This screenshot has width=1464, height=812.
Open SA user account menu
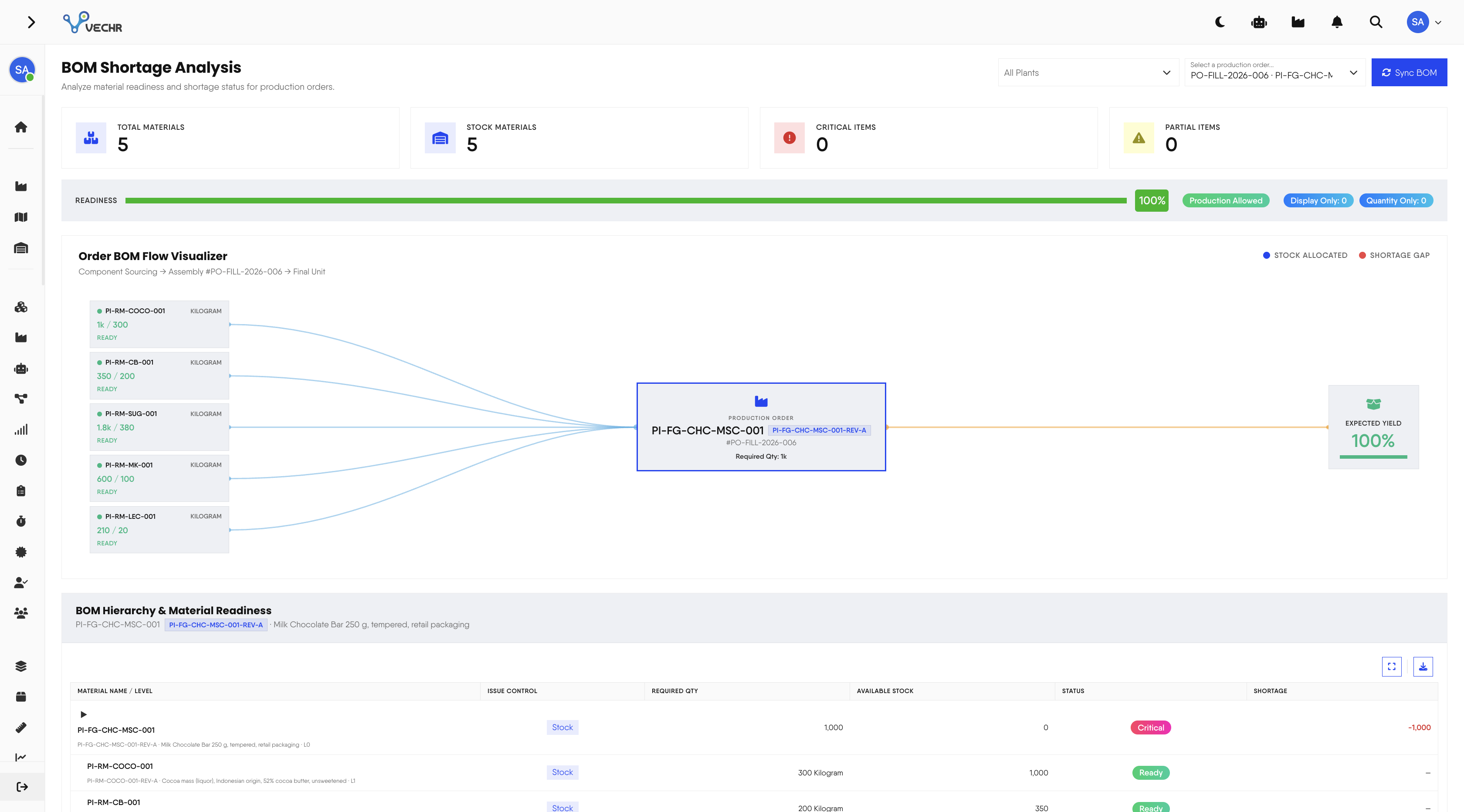[x=1424, y=22]
